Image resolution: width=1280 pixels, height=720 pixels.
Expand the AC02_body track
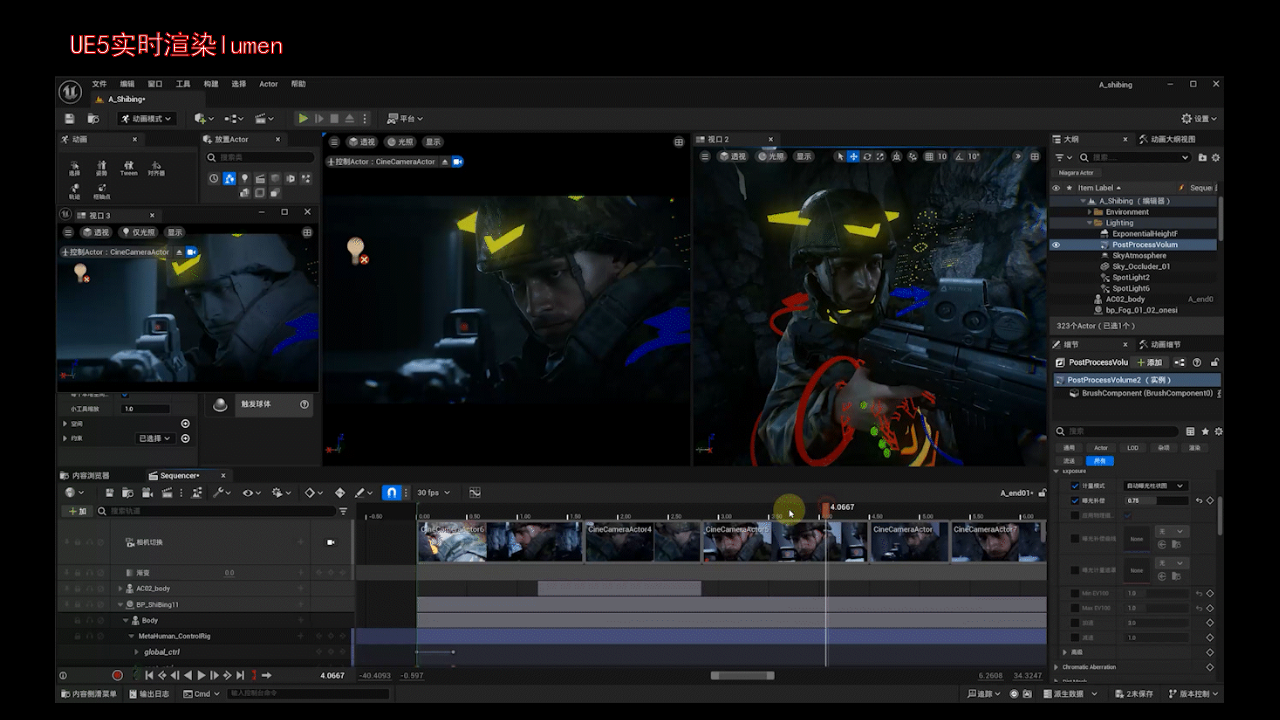click(x=120, y=588)
